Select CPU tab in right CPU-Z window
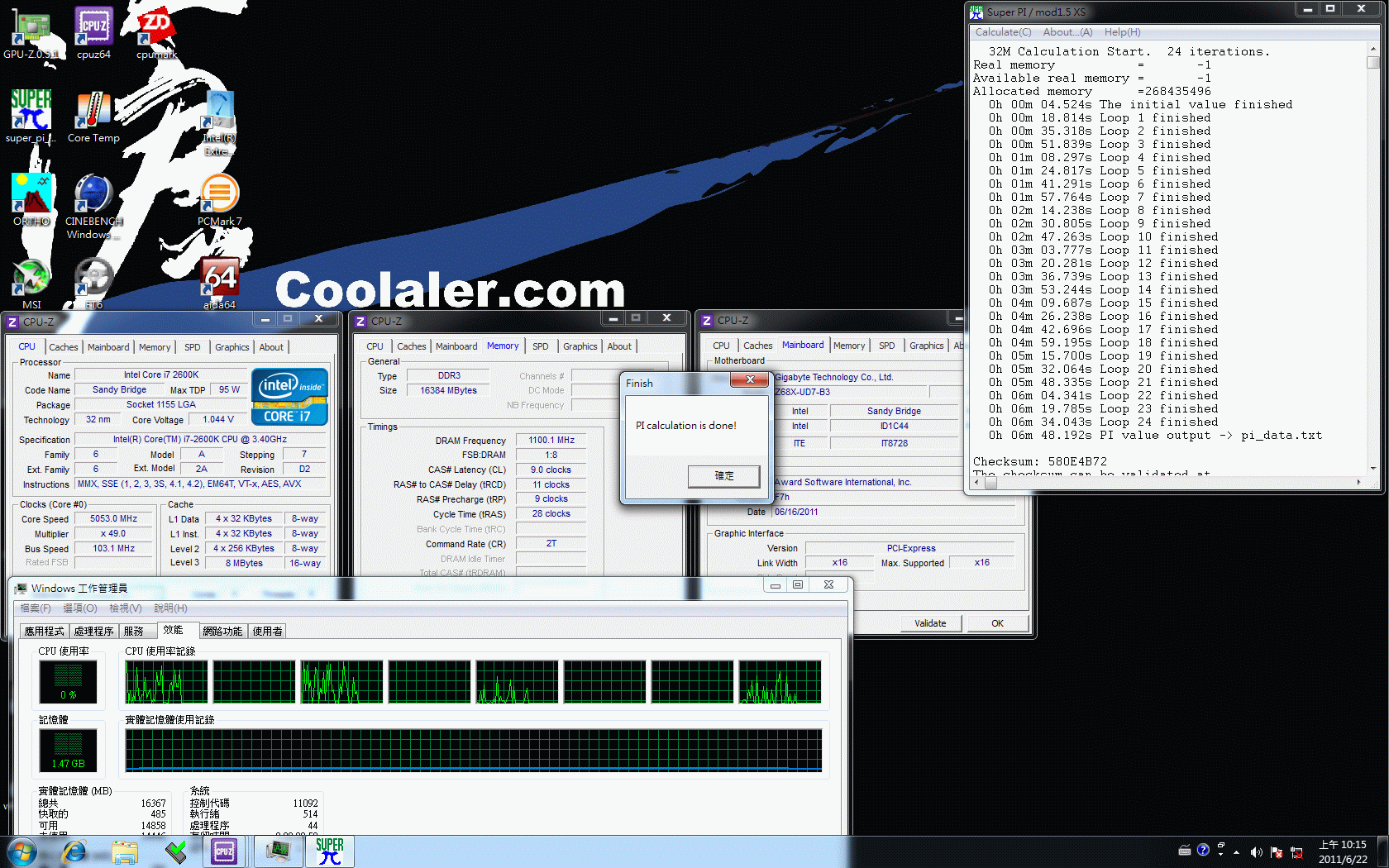Screen dimensions: 1389x868 coord(721,346)
